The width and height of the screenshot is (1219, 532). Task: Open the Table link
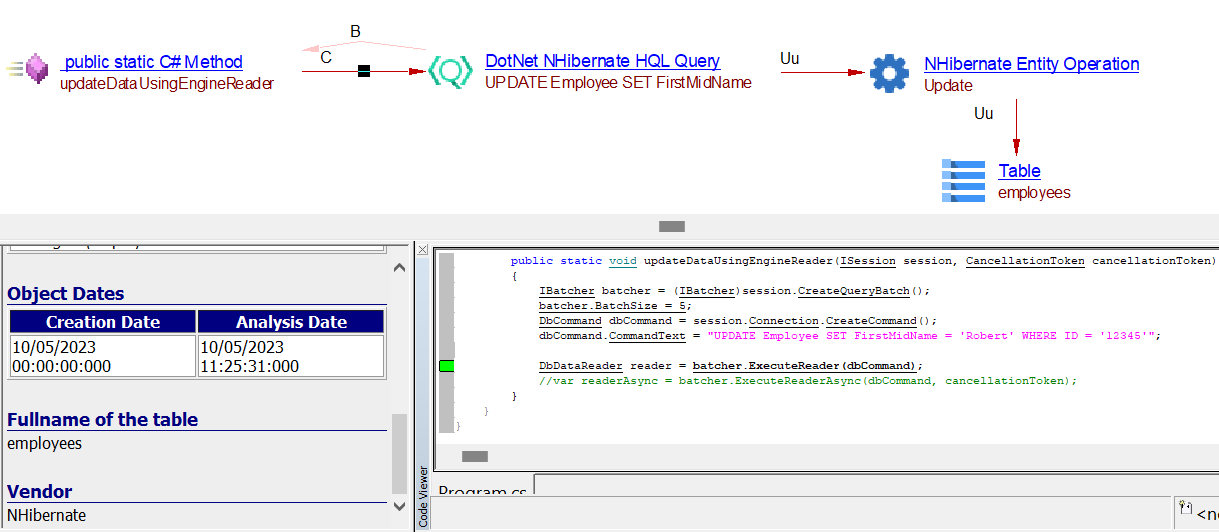(1019, 171)
